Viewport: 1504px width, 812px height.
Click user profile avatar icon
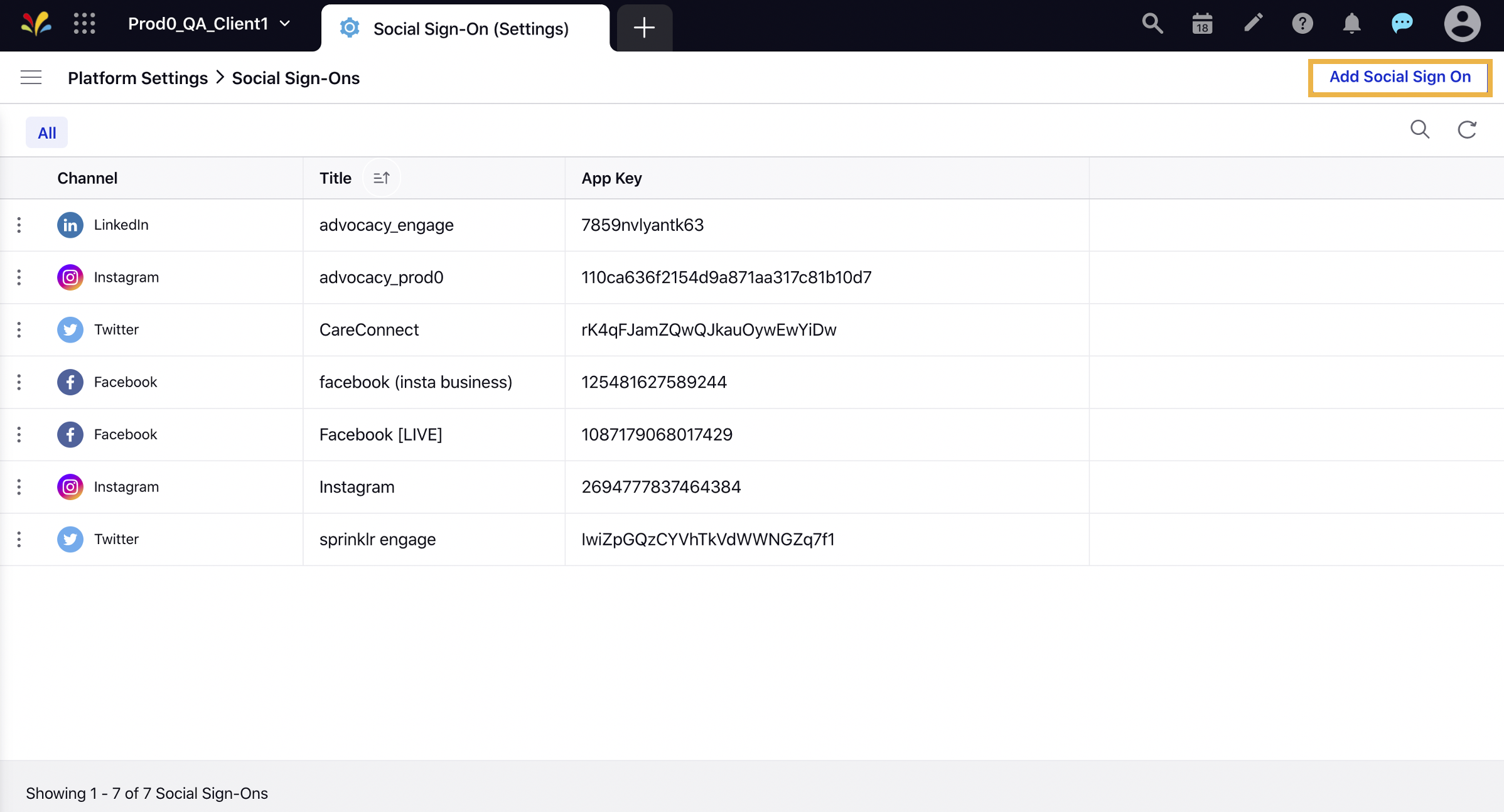(x=1461, y=26)
